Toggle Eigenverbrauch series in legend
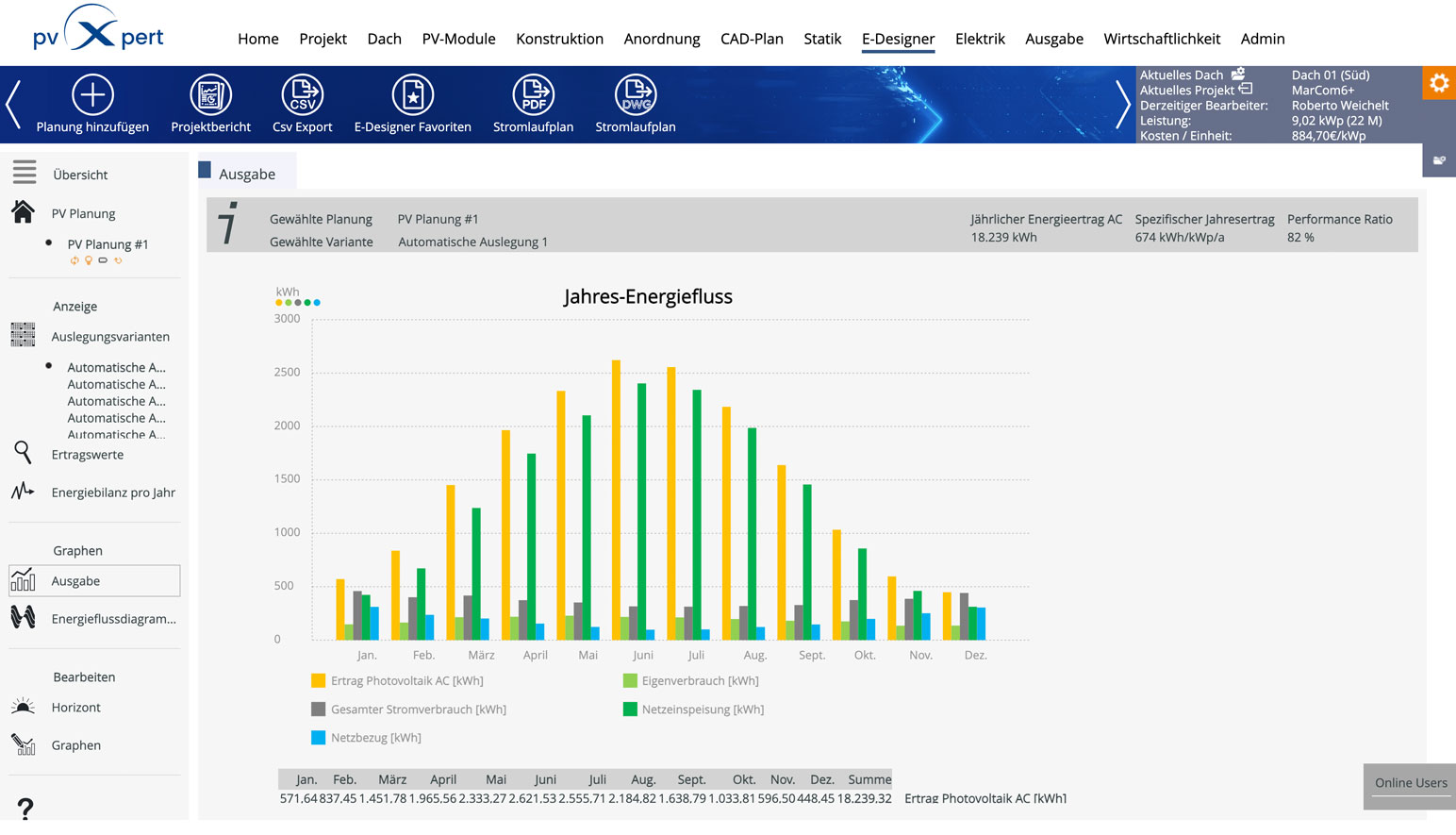Viewport: 1456px width, 835px height. tap(630, 680)
